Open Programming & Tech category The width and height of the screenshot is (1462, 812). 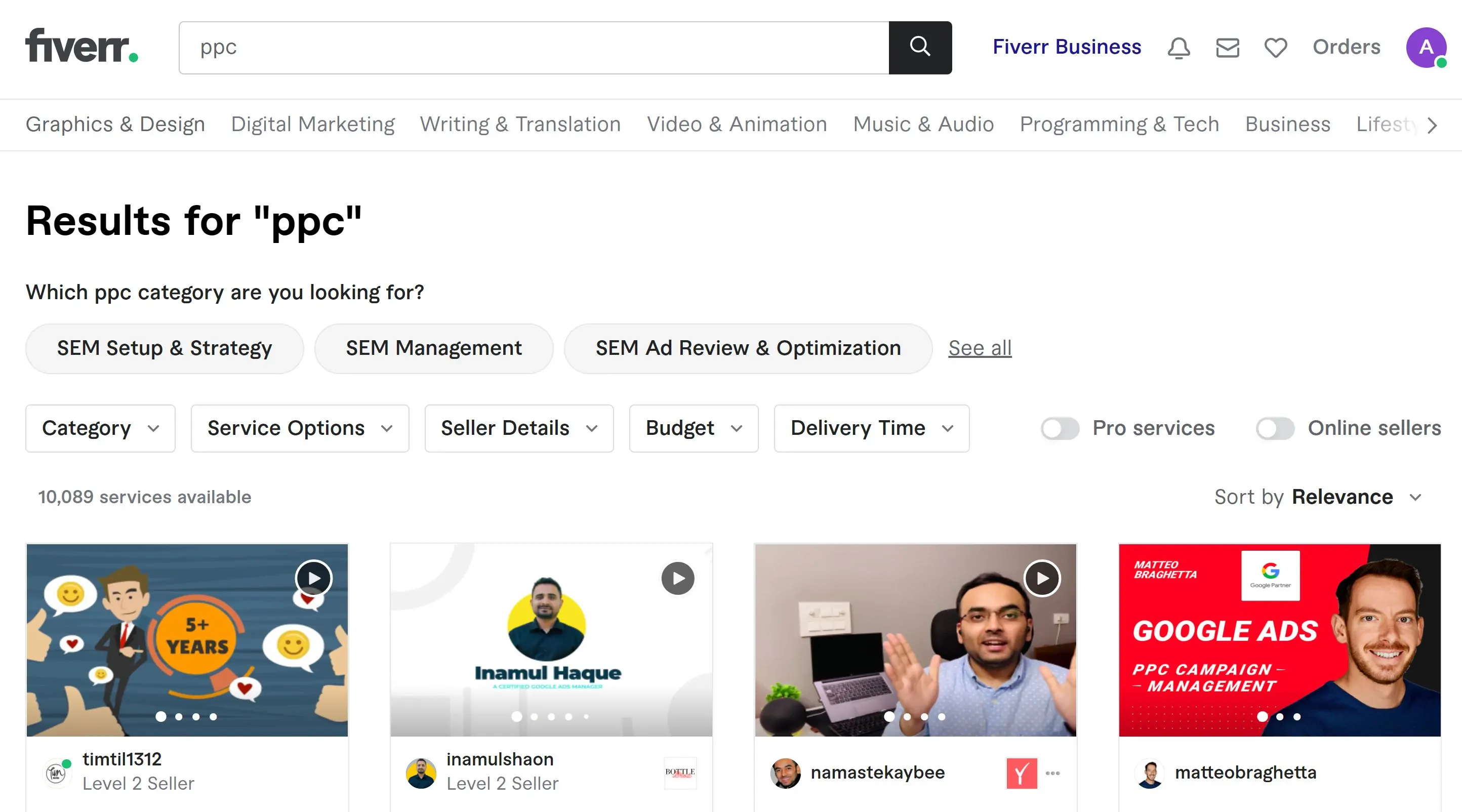[1119, 124]
